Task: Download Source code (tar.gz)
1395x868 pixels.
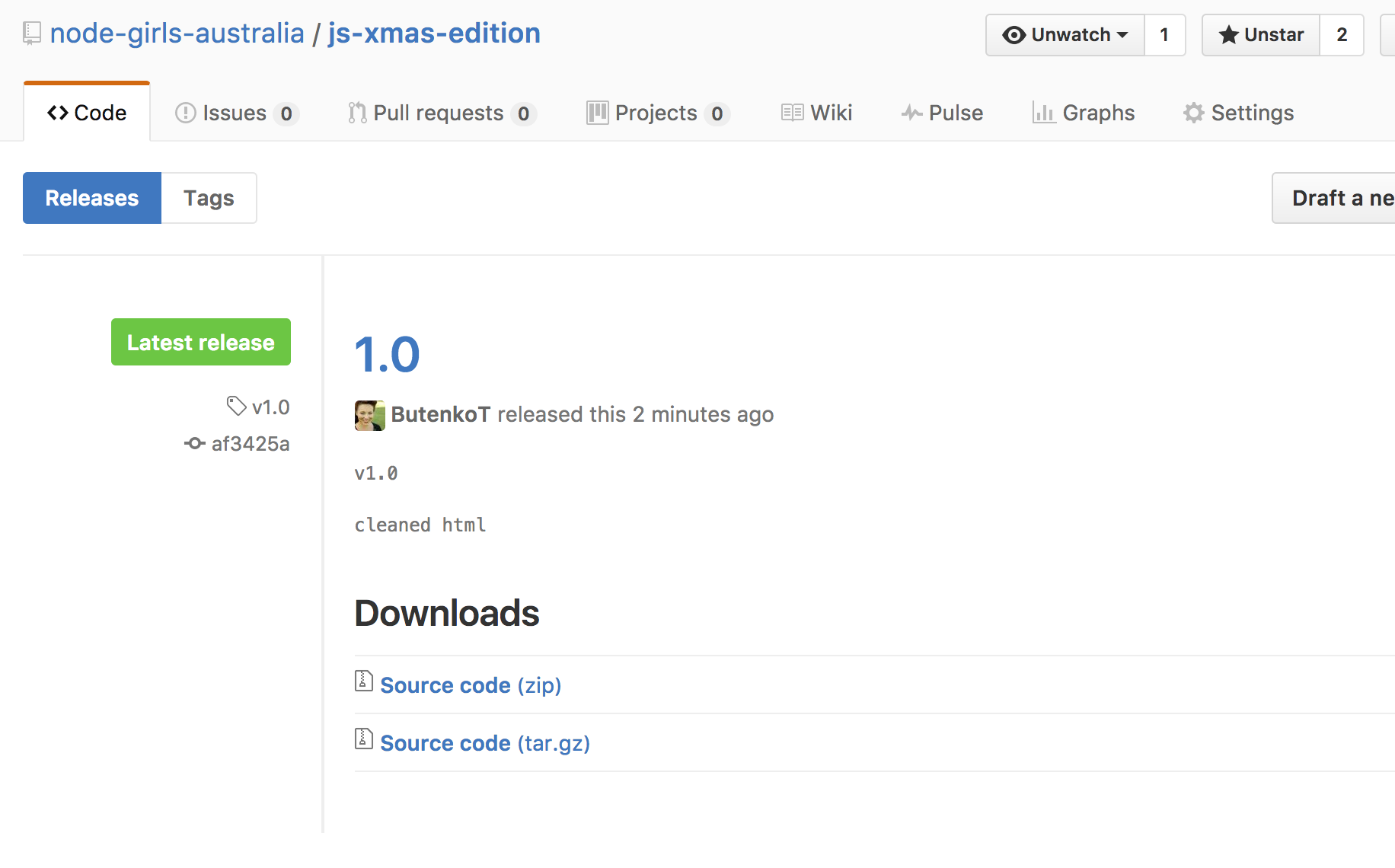Action: (x=485, y=743)
